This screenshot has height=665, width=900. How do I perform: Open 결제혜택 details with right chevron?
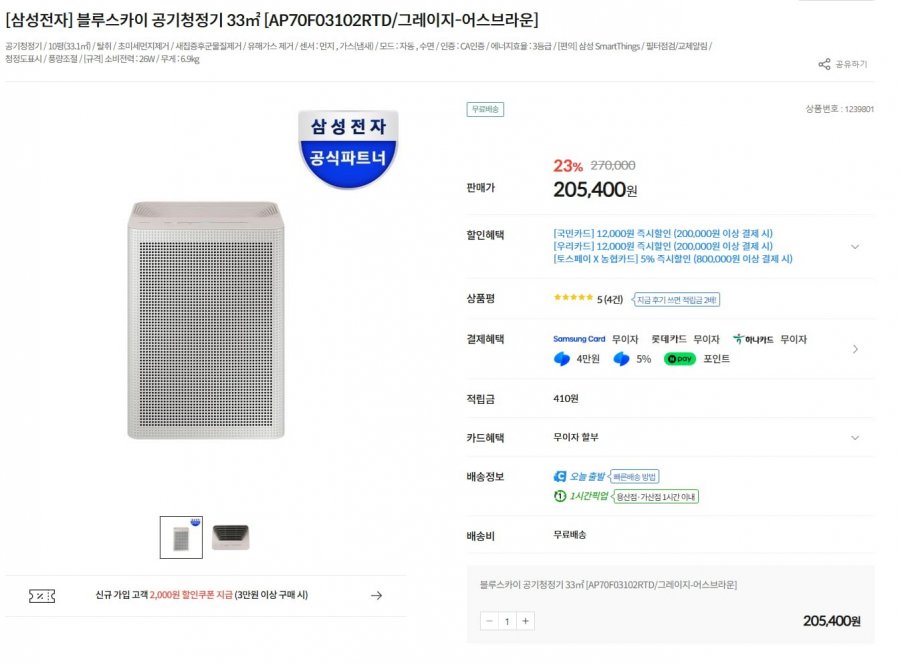point(855,349)
